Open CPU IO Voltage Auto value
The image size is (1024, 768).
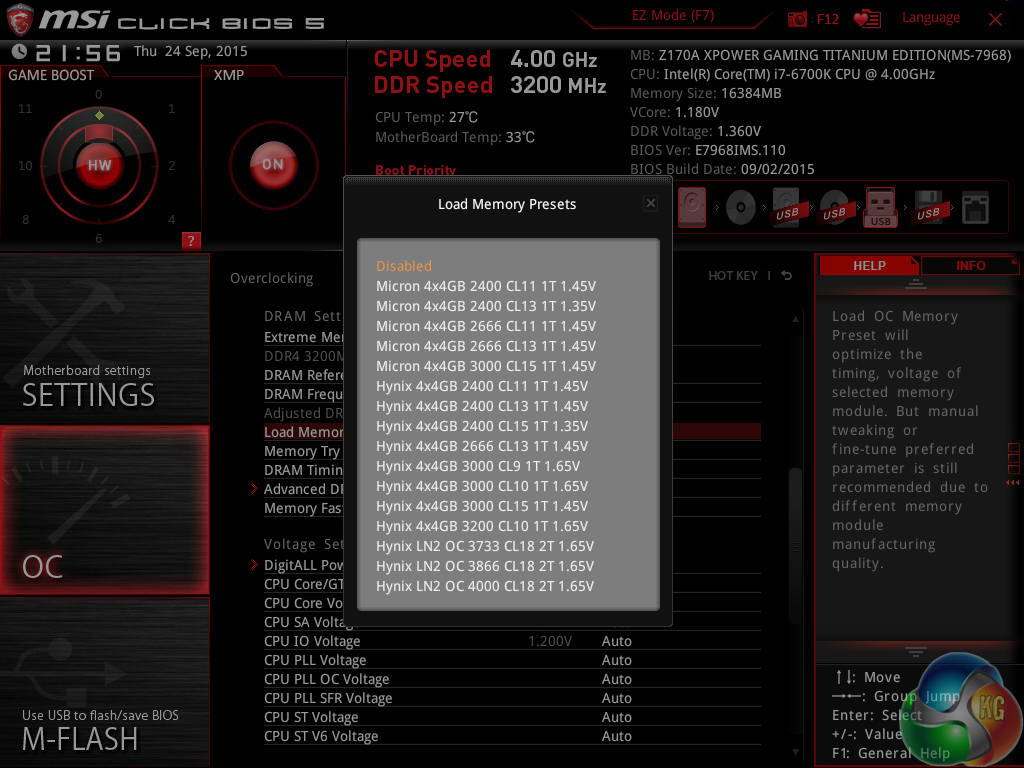616,641
